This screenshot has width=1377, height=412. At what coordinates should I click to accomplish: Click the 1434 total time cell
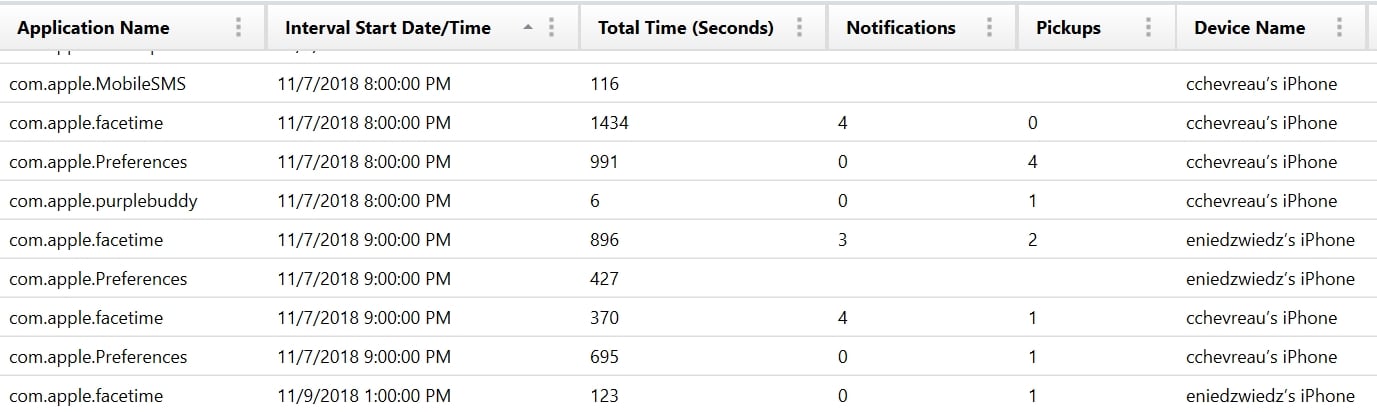click(609, 123)
